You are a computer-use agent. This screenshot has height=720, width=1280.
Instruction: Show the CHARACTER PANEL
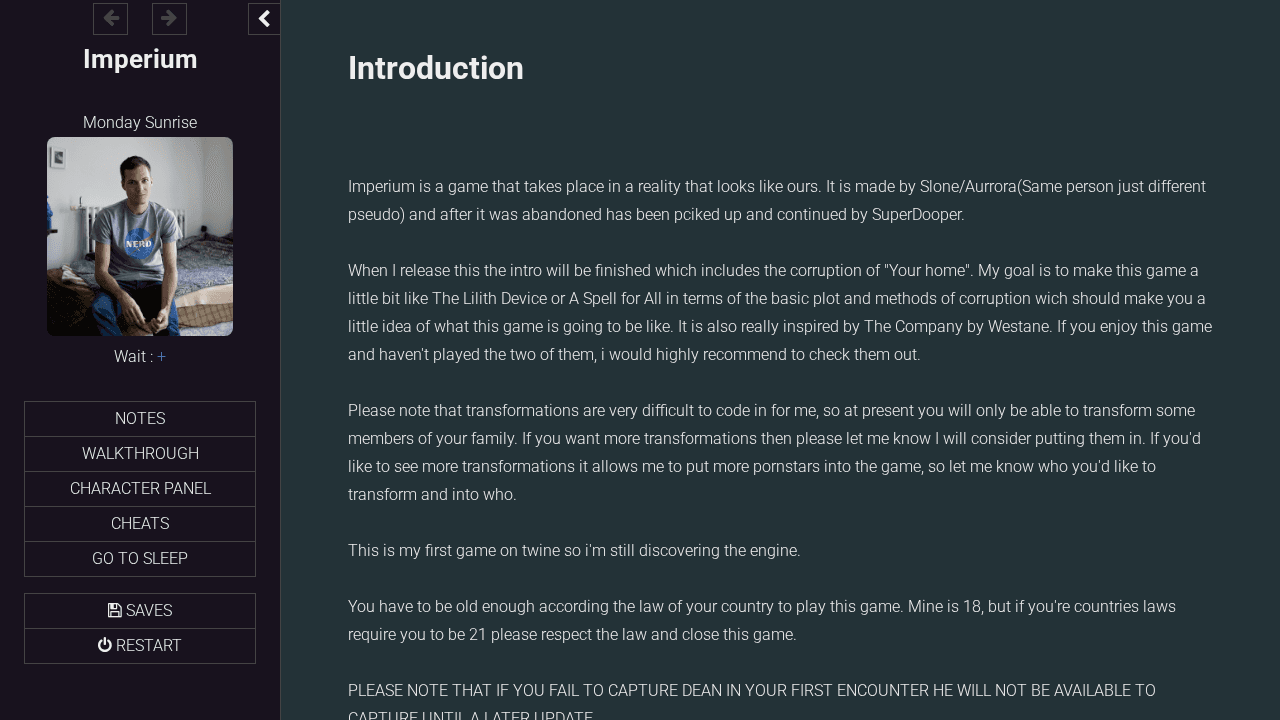click(x=140, y=489)
